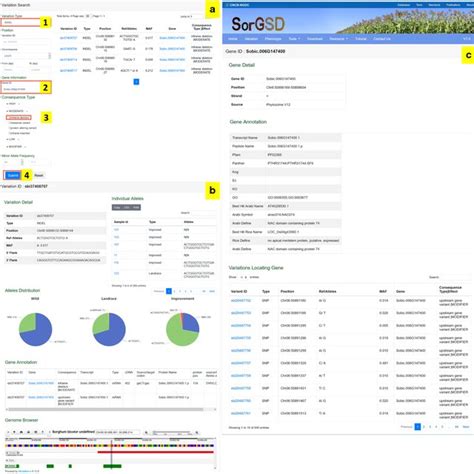Click horizontal scrollbar under Gene Annotation table
Viewport: 474px width, 474px height.
pos(105,409)
